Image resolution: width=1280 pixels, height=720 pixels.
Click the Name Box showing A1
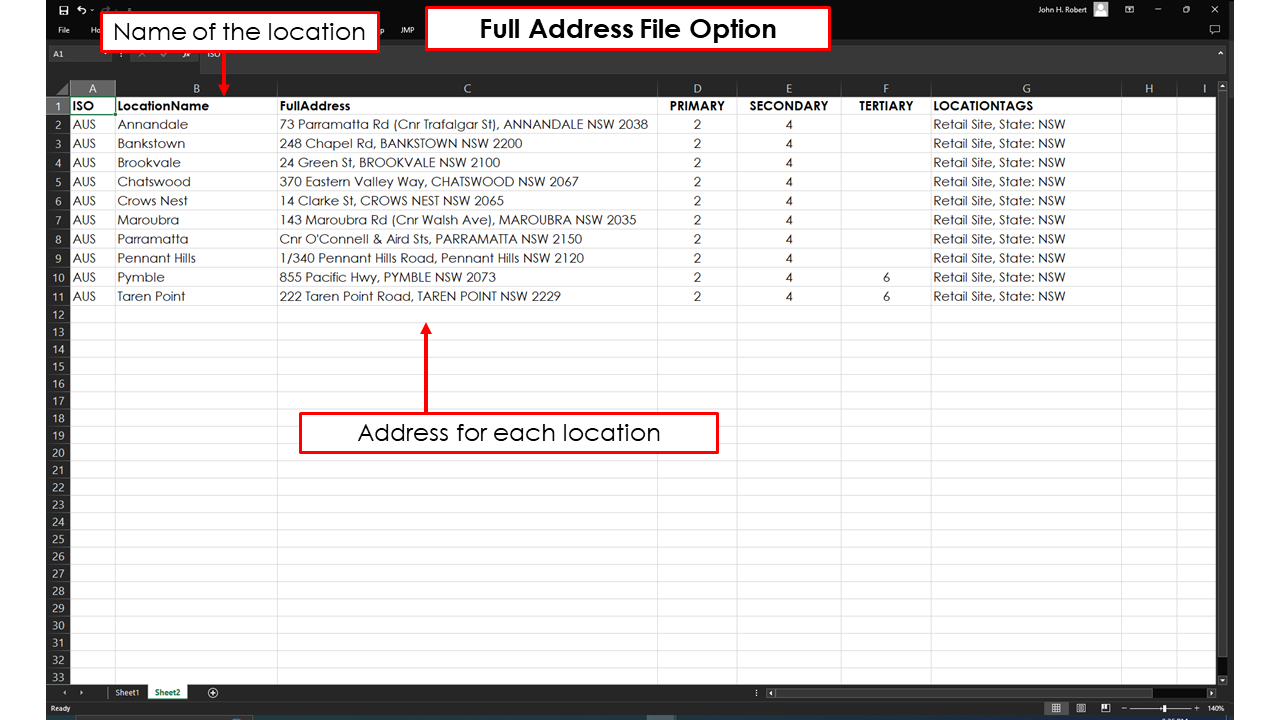tap(80, 54)
